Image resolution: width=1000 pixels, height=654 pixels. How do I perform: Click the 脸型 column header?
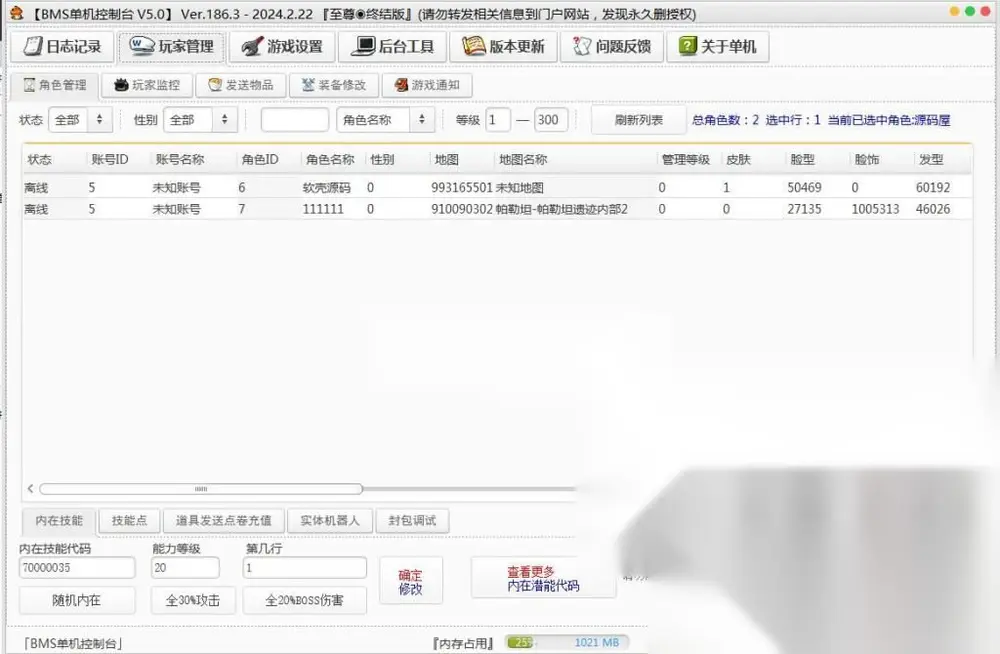pyautogui.click(x=802, y=160)
